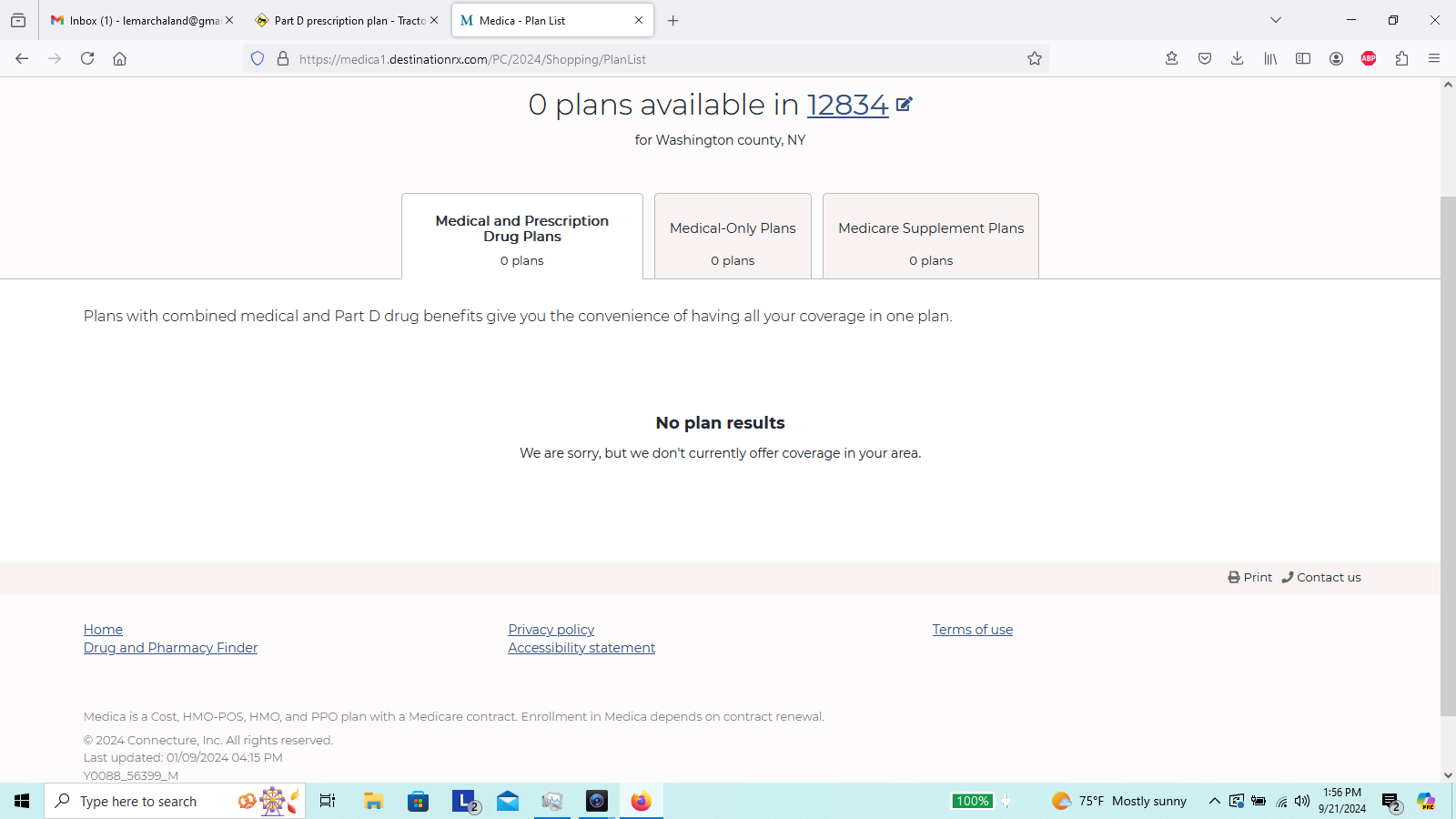
Task: Open the Save to Pocket icon
Action: (x=1205, y=59)
